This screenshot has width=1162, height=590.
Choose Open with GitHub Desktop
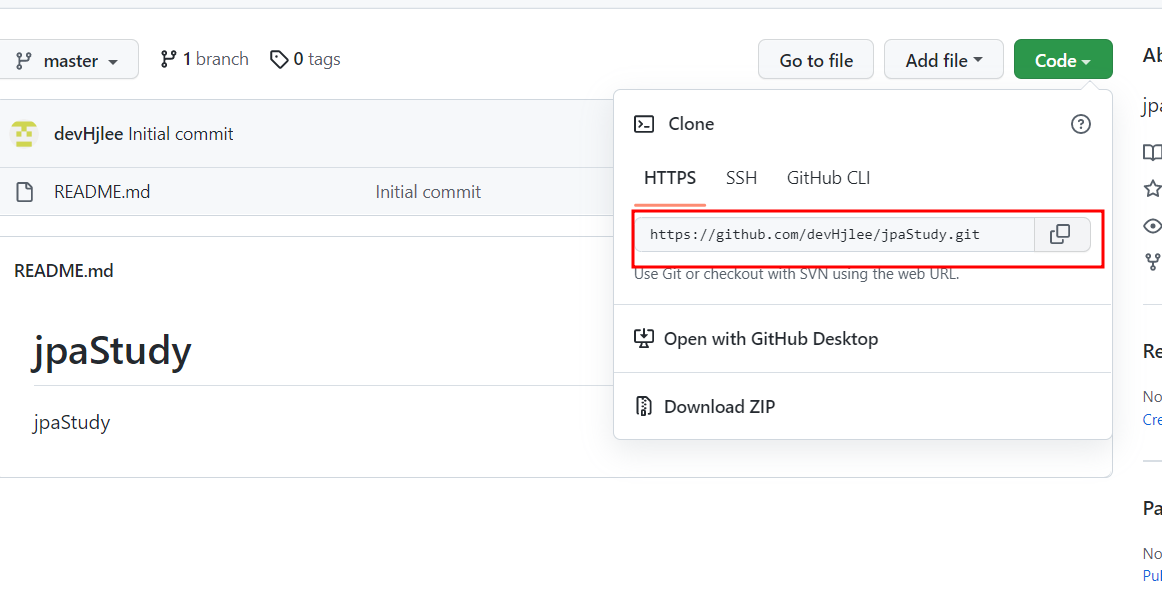(x=771, y=339)
